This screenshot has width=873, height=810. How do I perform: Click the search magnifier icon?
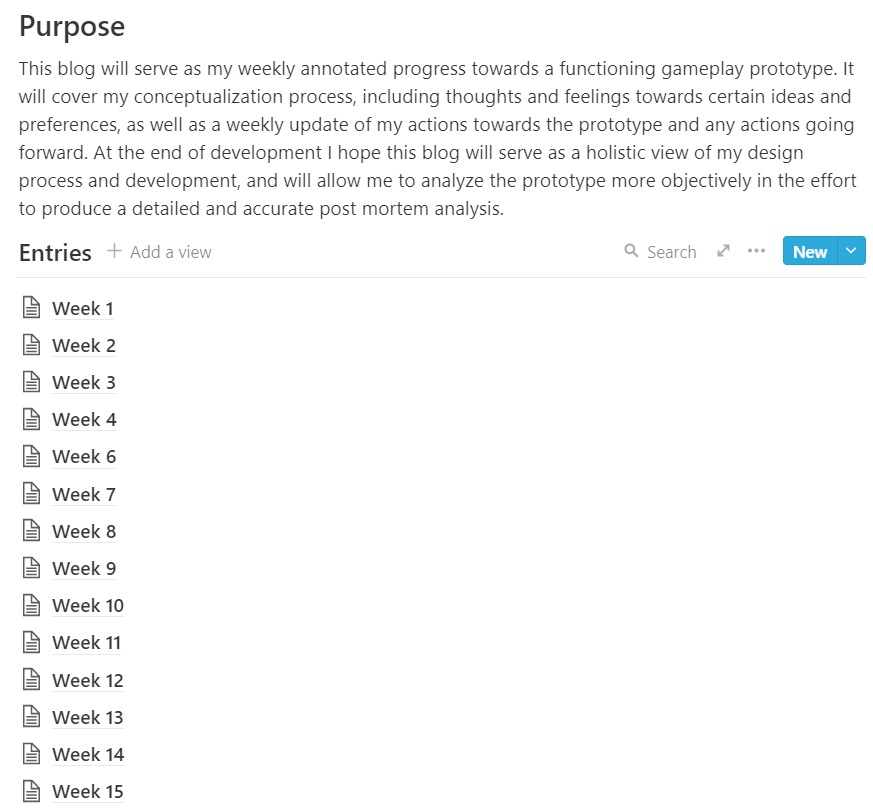pyautogui.click(x=631, y=251)
